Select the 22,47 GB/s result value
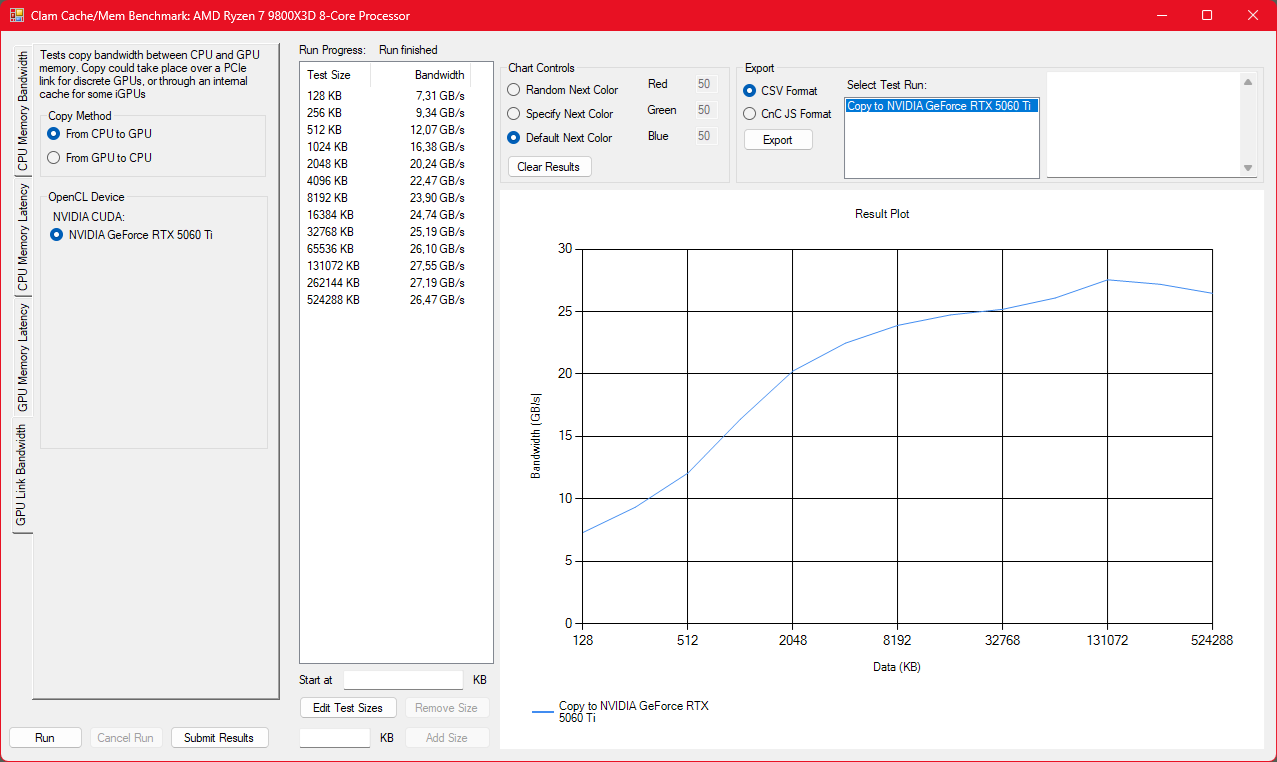This screenshot has height=762, width=1277. (437, 181)
